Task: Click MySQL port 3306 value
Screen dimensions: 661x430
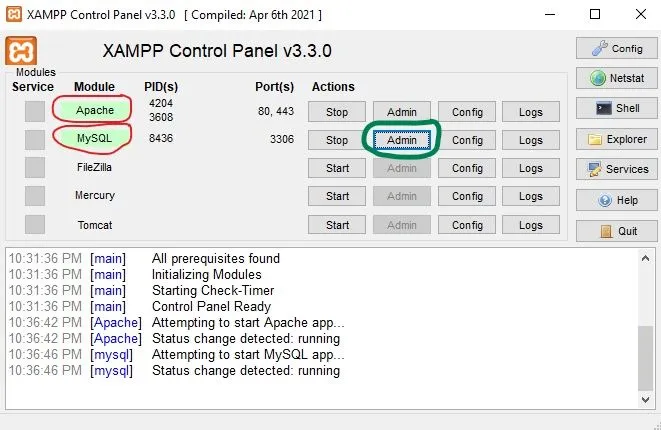Action: [x=282, y=139]
